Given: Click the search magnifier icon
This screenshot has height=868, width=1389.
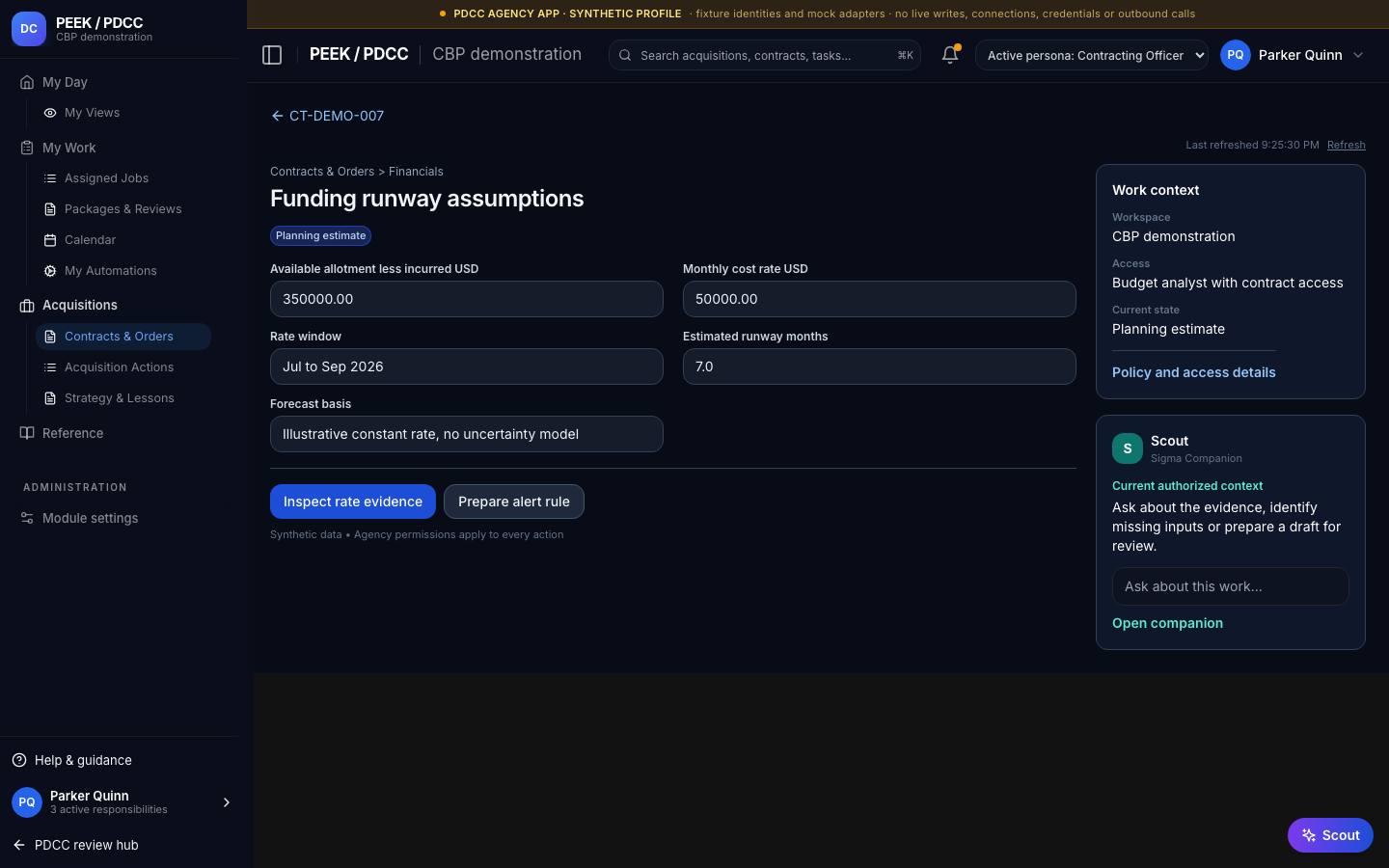Looking at the screenshot, I should coord(625,55).
